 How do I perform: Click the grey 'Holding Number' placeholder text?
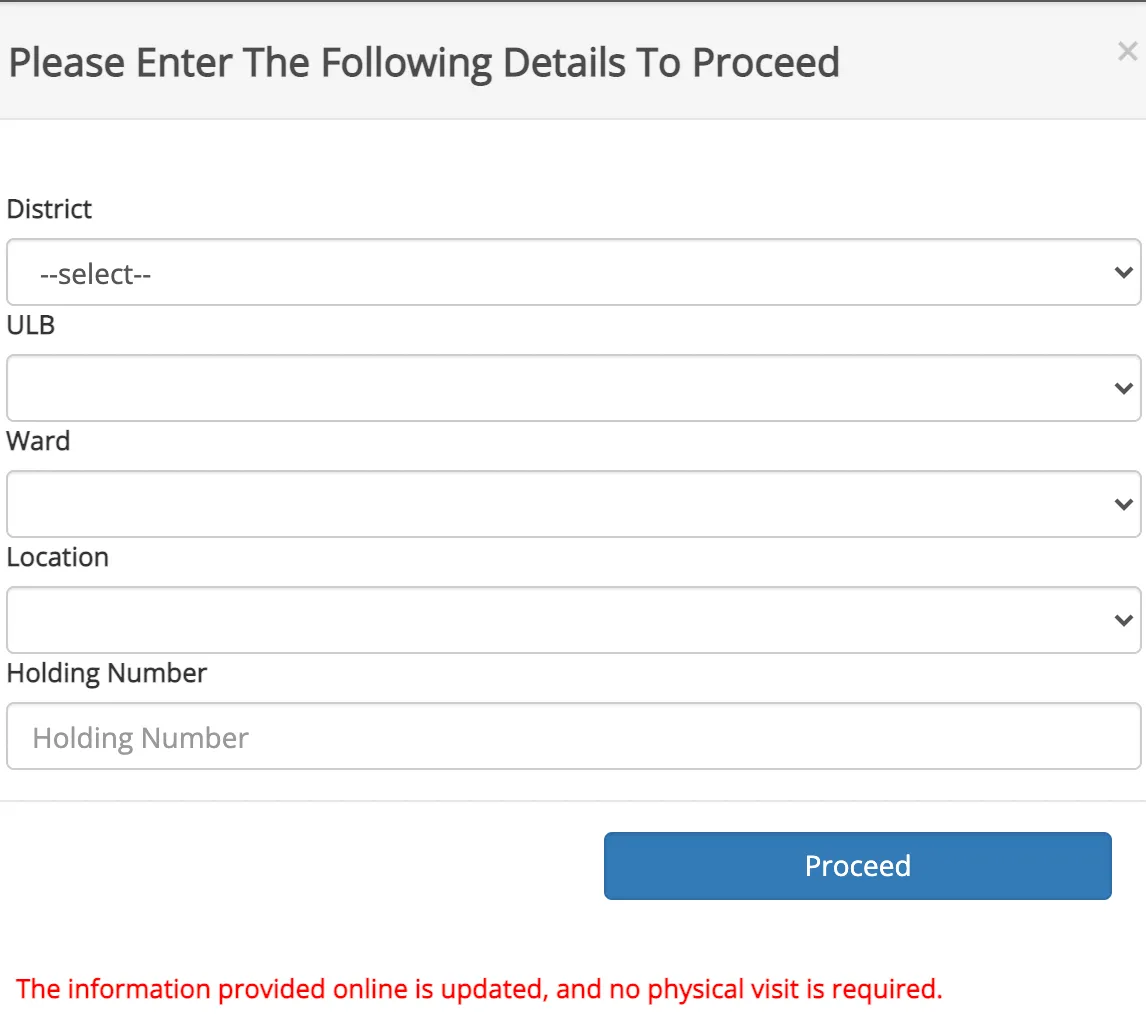[141, 738]
